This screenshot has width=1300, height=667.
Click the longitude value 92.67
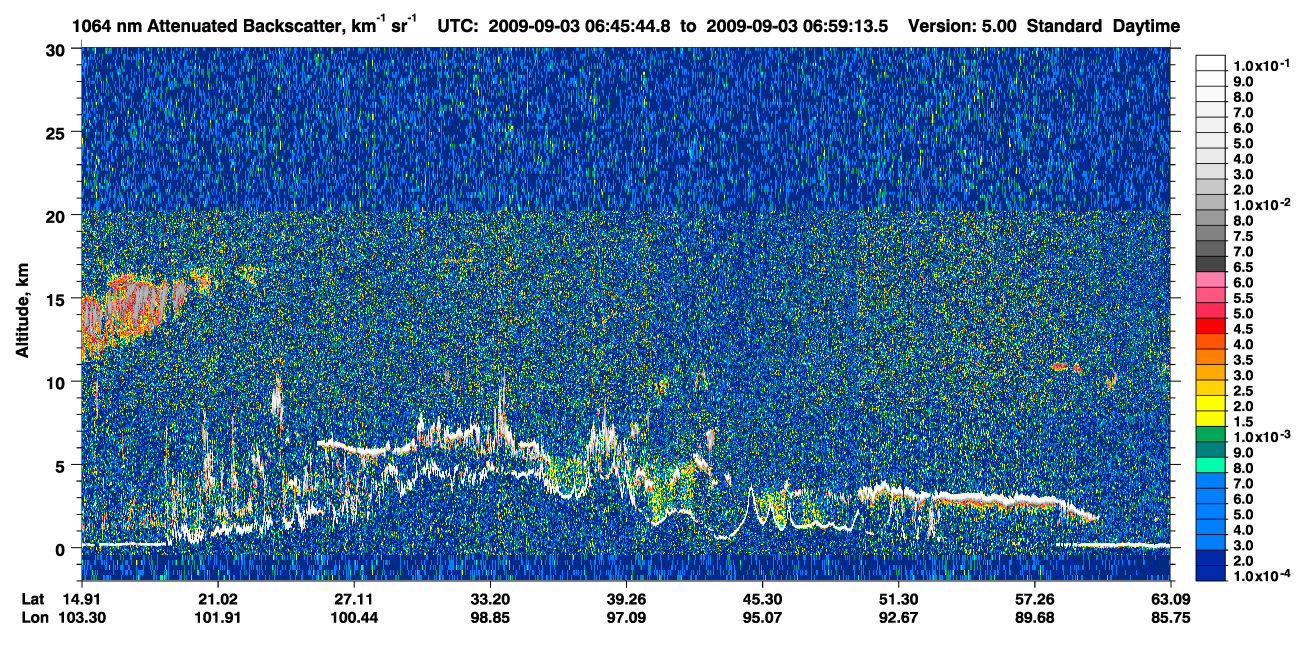tap(898, 617)
